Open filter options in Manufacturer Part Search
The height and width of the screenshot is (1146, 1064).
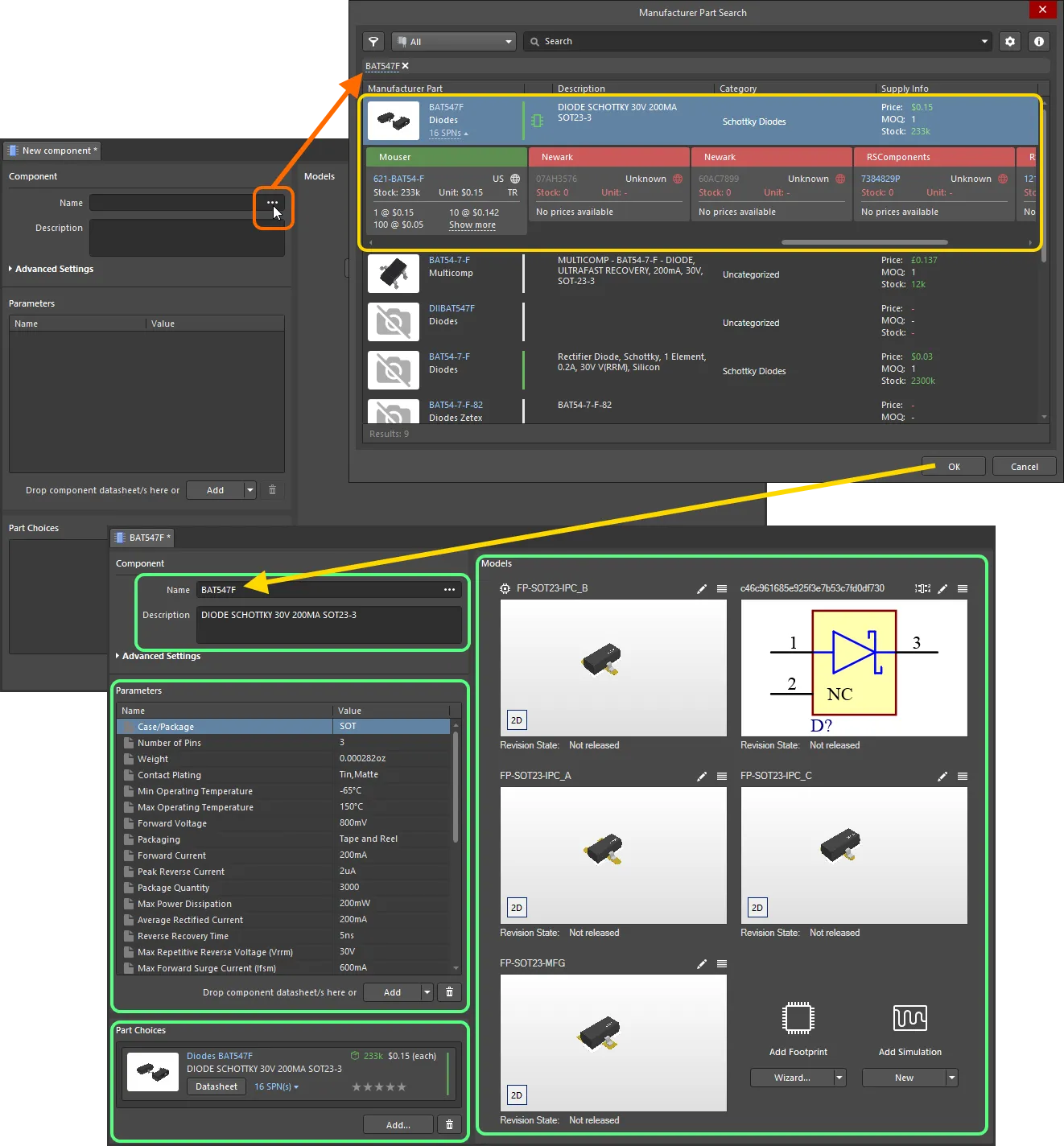(x=373, y=41)
